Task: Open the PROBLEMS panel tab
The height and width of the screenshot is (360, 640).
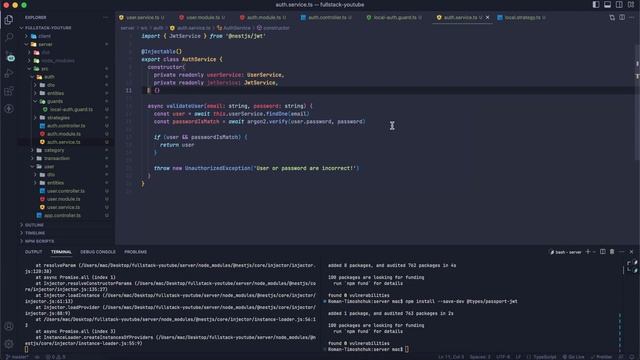Action: 136,252
